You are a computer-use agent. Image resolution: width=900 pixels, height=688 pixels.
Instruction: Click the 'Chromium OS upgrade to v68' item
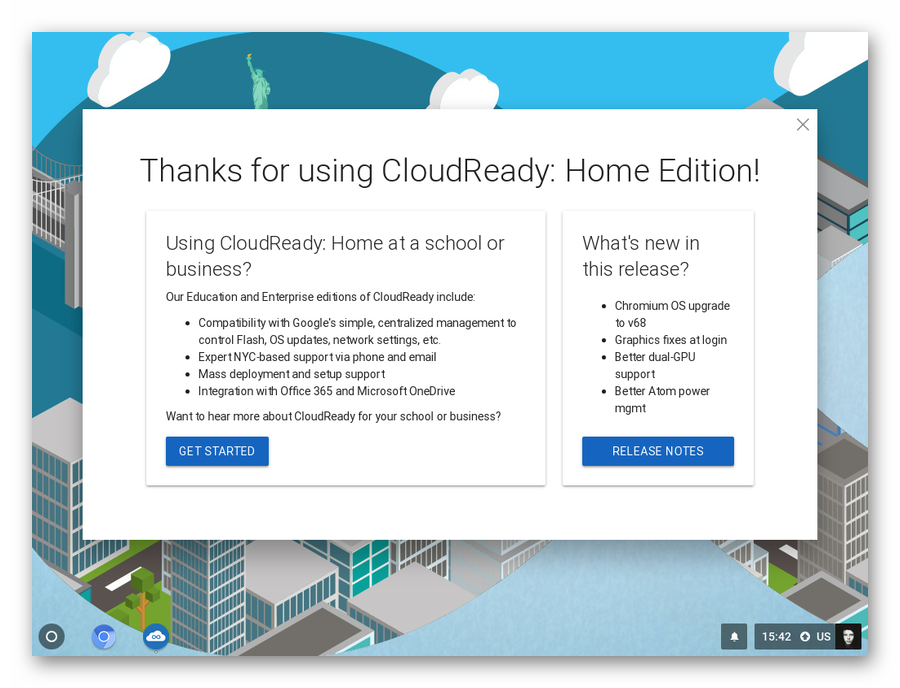point(671,314)
